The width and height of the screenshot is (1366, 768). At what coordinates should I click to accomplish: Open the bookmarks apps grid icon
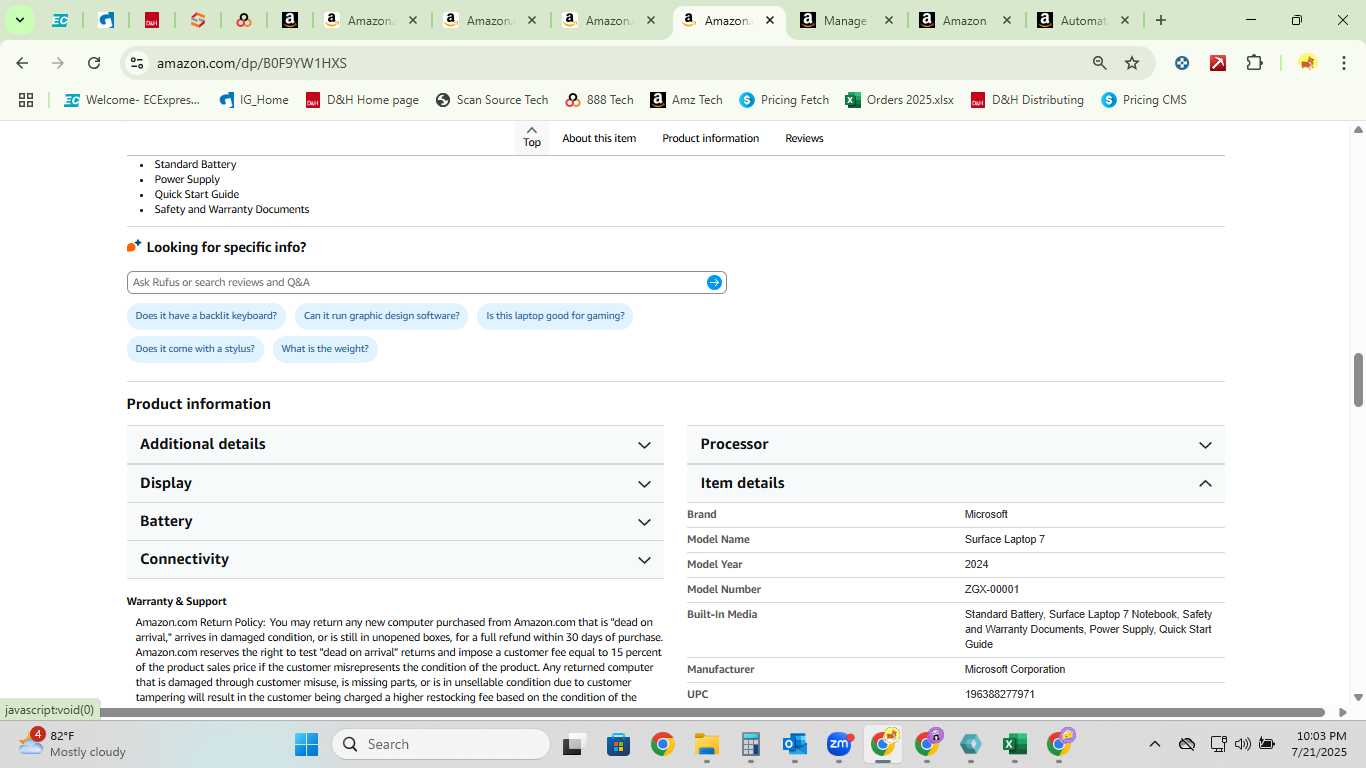26,100
